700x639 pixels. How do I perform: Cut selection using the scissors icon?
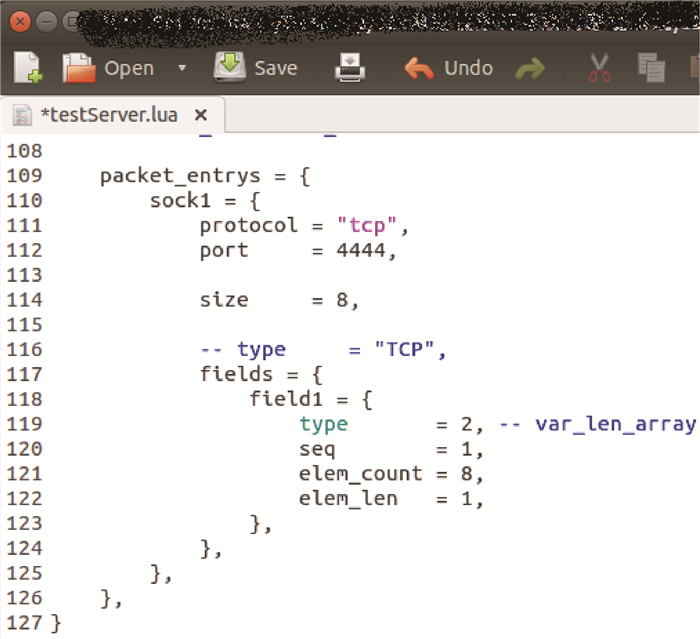click(599, 68)
